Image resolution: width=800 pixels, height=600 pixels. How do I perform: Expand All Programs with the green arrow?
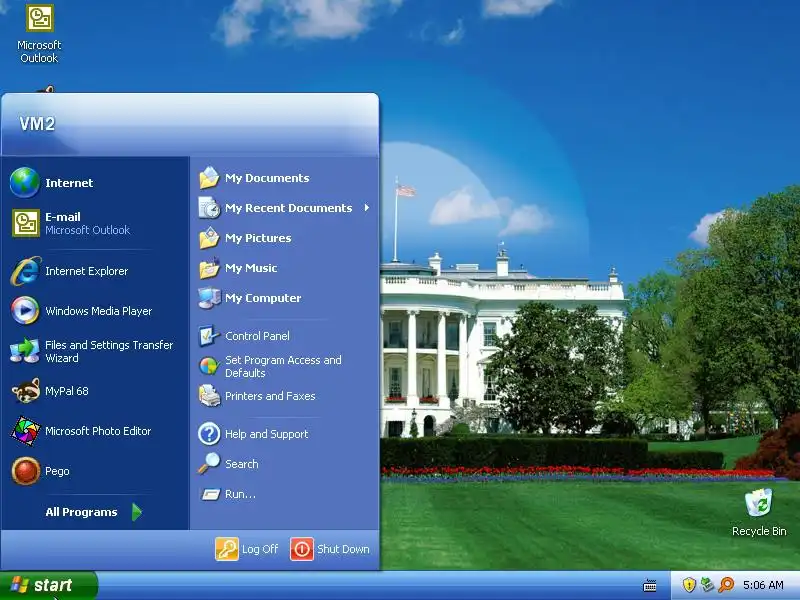(137, 512)
